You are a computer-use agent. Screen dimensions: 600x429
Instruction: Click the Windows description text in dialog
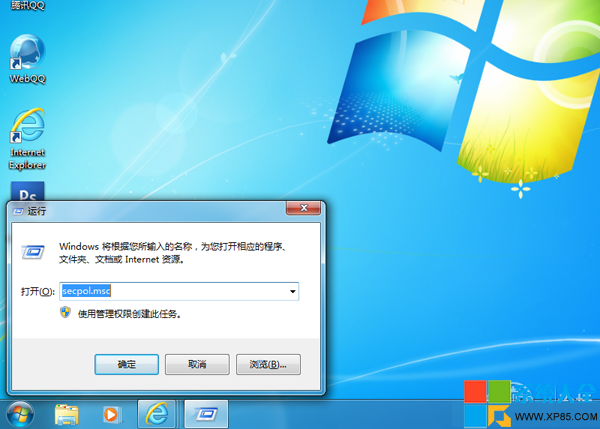coord(173,253)
